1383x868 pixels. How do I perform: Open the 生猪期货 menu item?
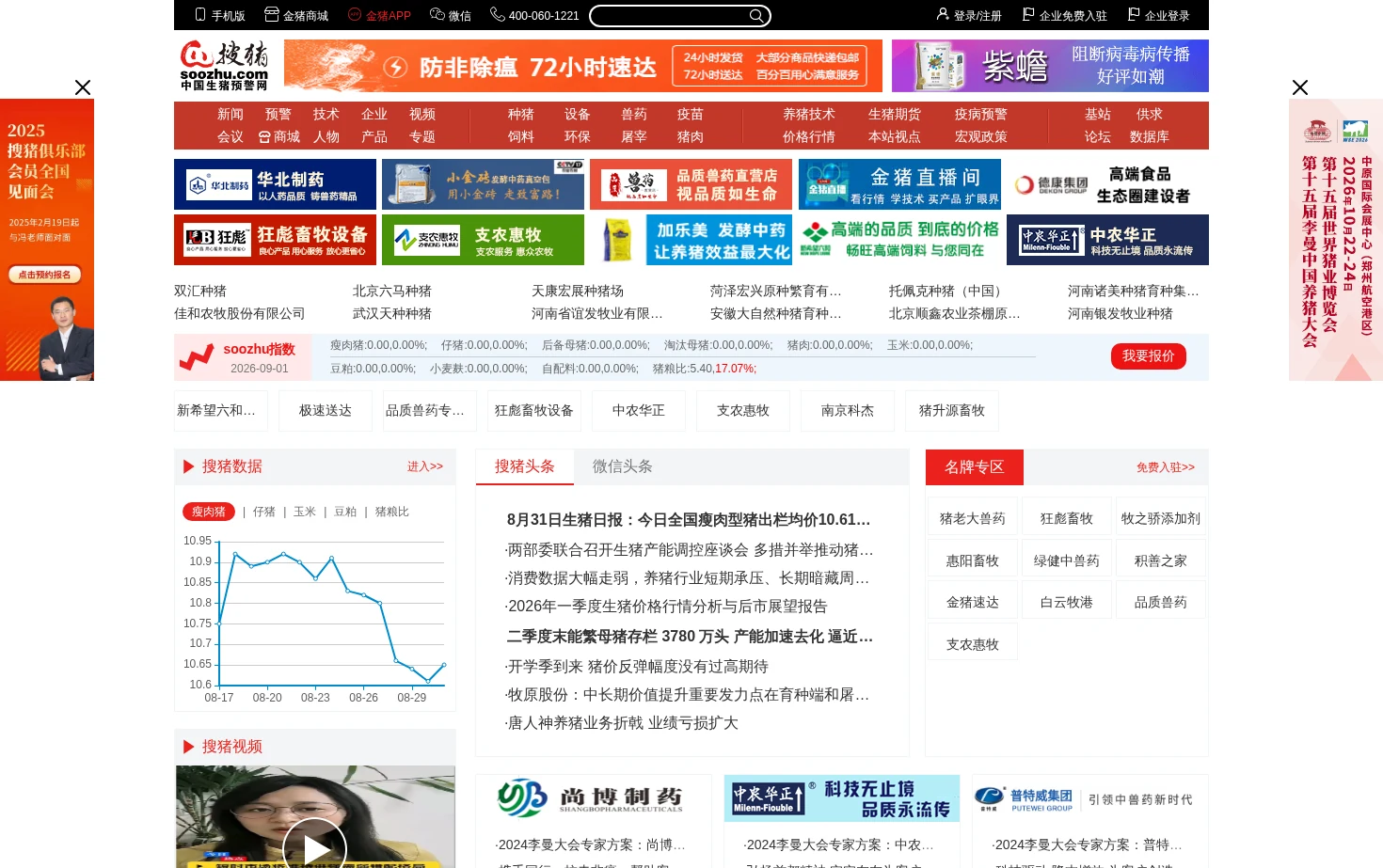click(895, 114)
